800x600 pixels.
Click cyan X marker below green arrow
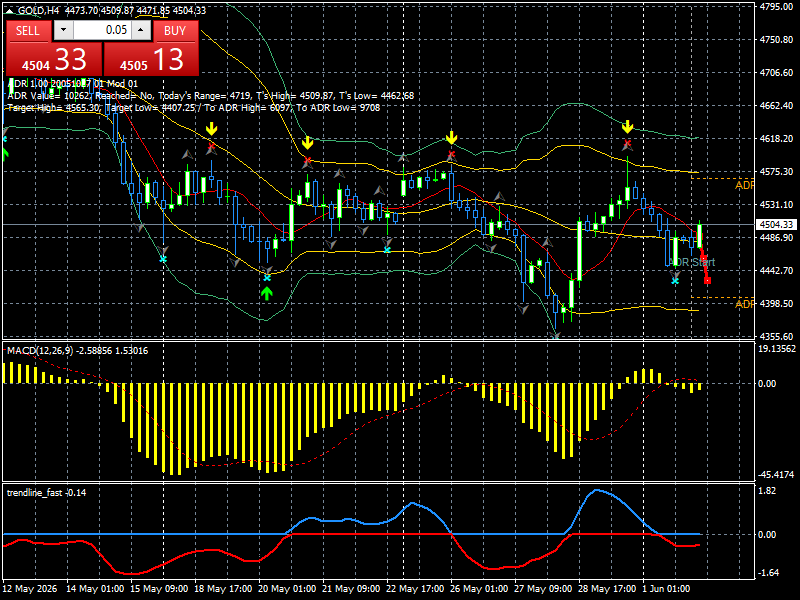(x=267, y=278)
